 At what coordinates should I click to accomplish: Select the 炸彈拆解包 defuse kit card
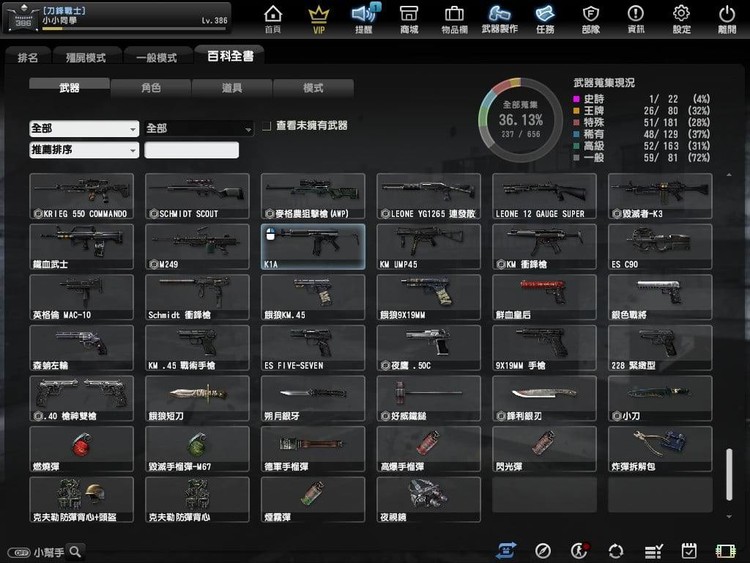pyautogui.click(x=660, y=449)
